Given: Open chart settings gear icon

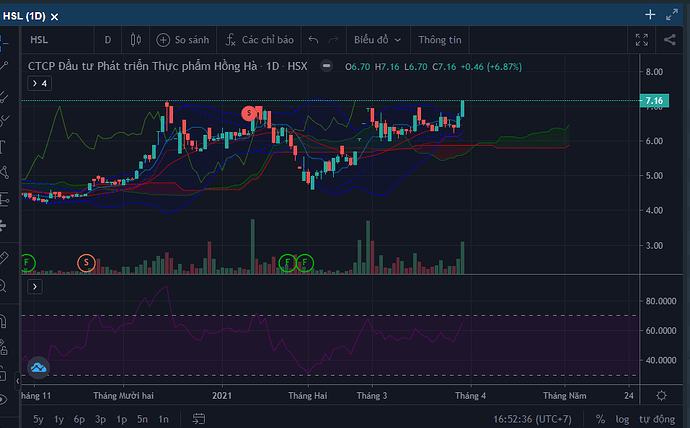Looking at the screenshot, I should tap(661, 395).
